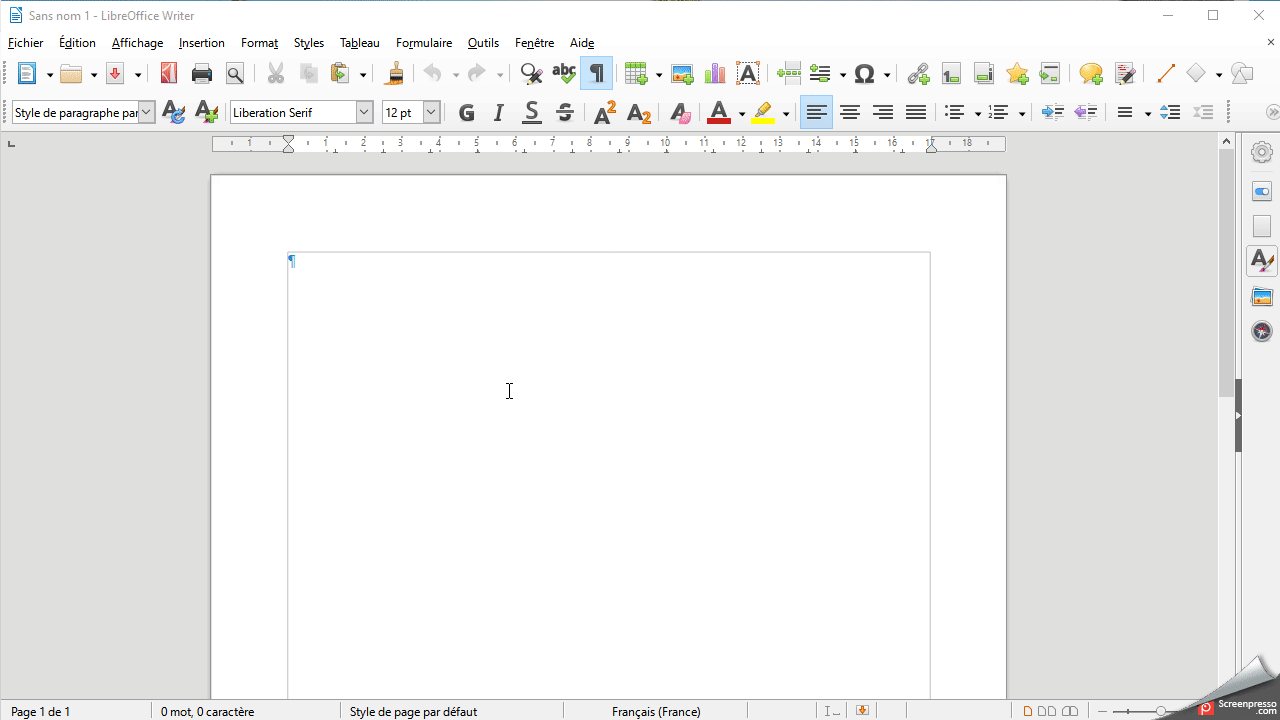Open the Tableau menu
1280x720 pixels.
pyautogui.click(x=359, y=43)
